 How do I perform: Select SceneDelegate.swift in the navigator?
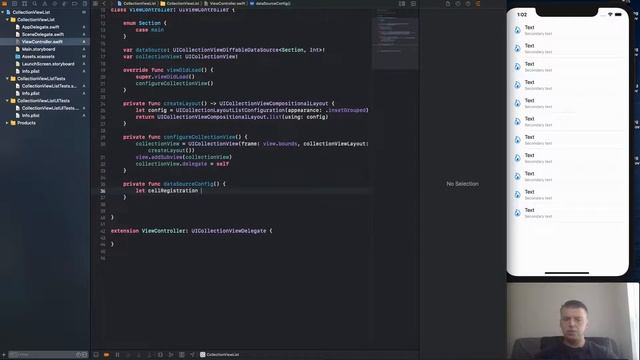[x=42, y=34]
